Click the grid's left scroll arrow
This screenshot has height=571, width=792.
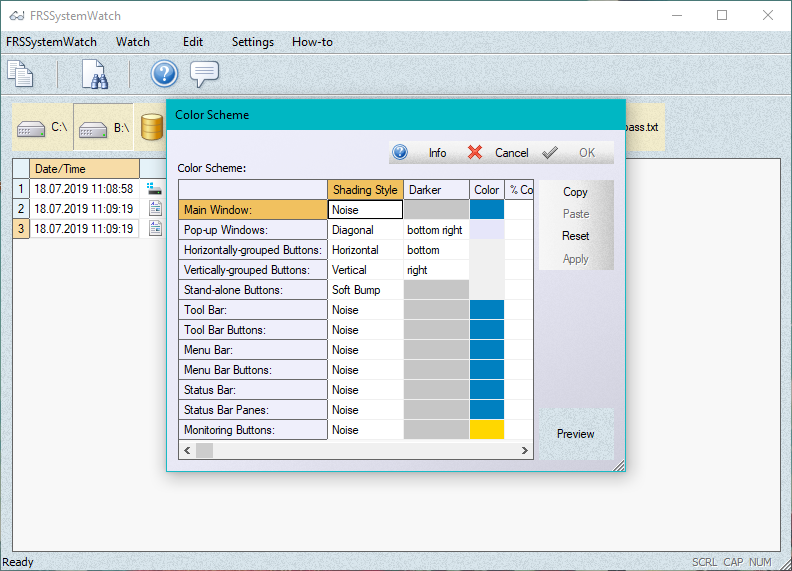187,450
